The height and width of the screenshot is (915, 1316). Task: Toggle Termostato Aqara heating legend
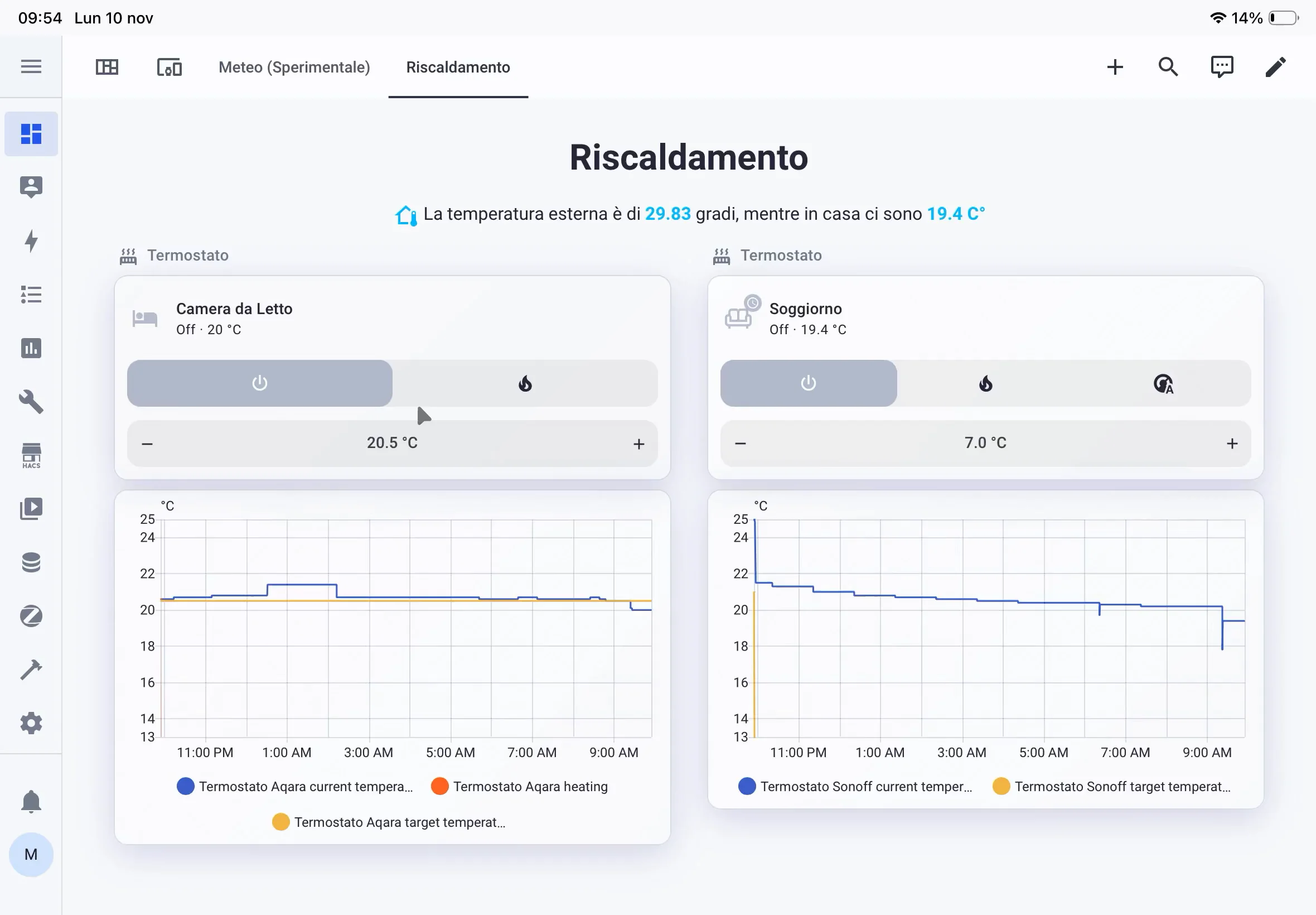point(520,787)
